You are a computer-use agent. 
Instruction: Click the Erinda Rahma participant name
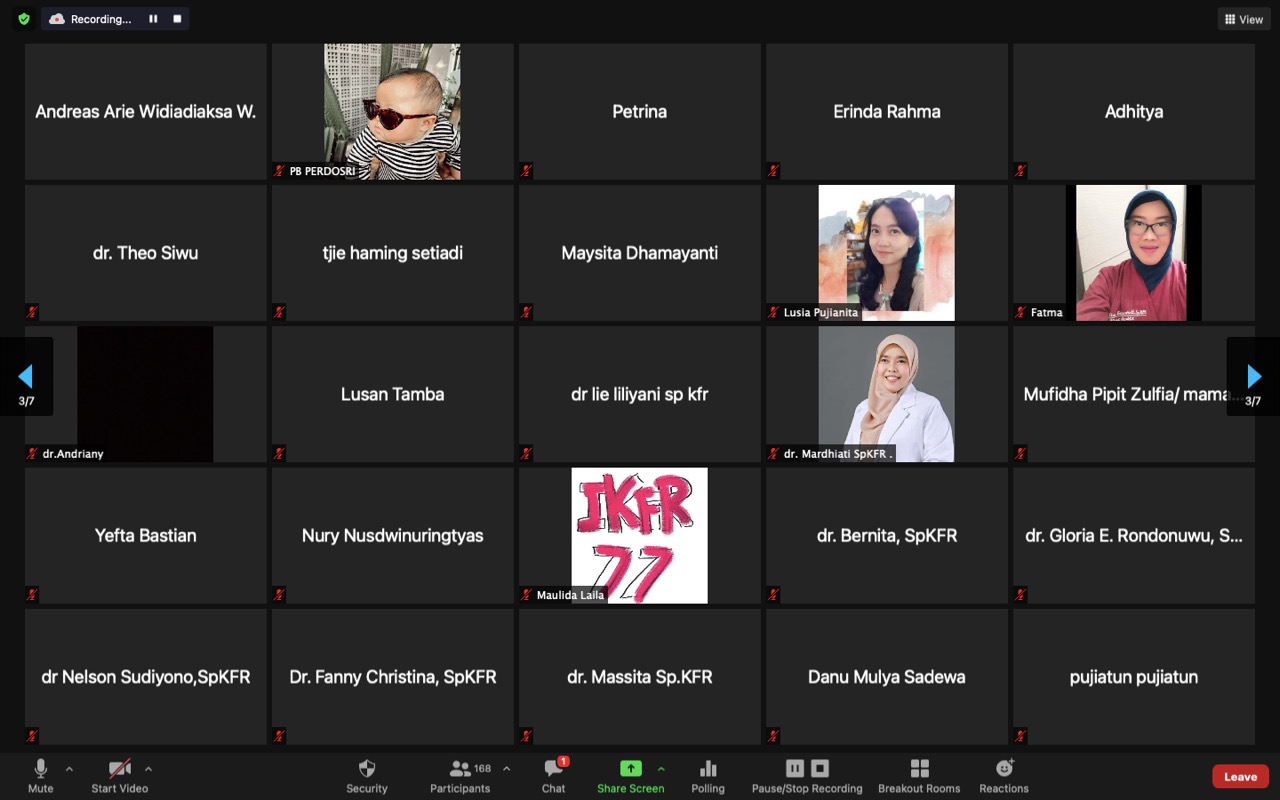(x=887, y=112)
